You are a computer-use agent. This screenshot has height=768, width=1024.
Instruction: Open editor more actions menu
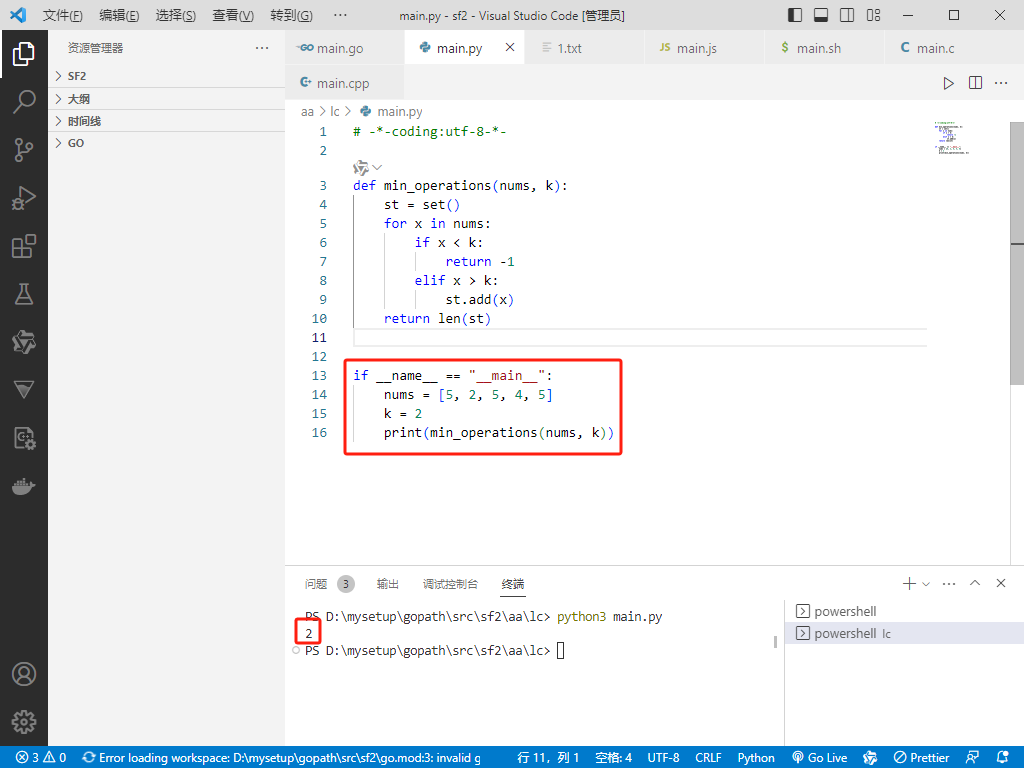1001,83
